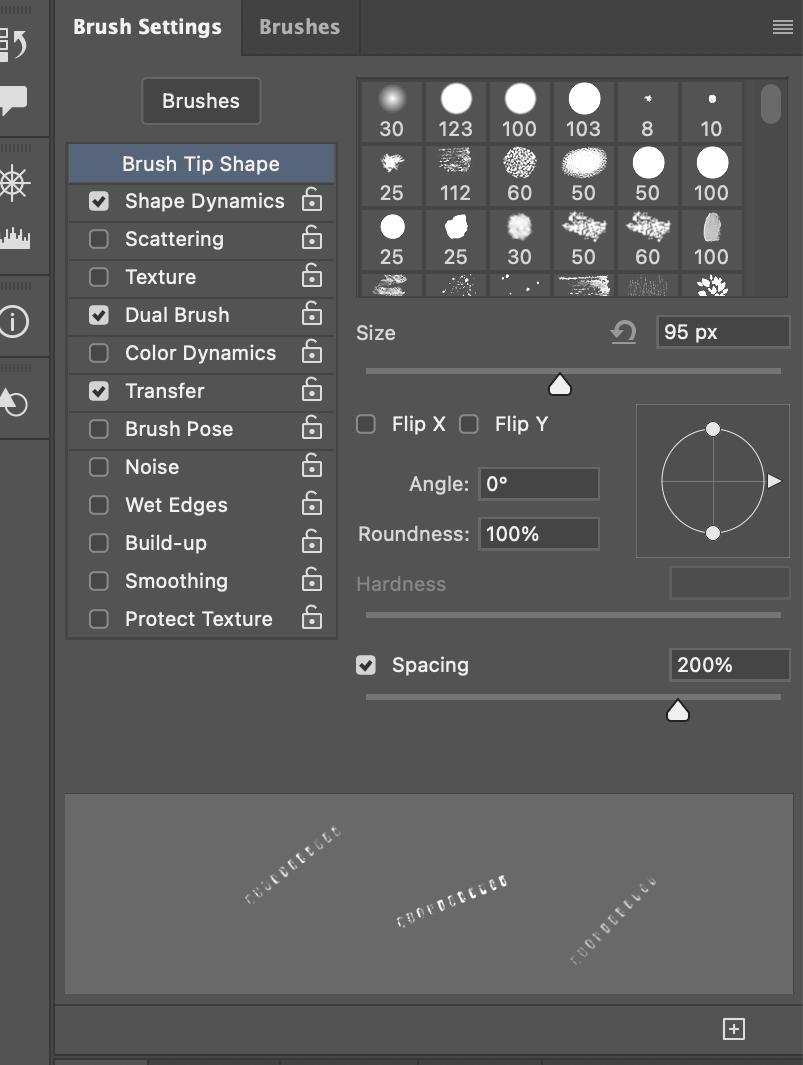Click the Roundness 100% field
The image size is (803, 1065).
click(x=539, y=534)
